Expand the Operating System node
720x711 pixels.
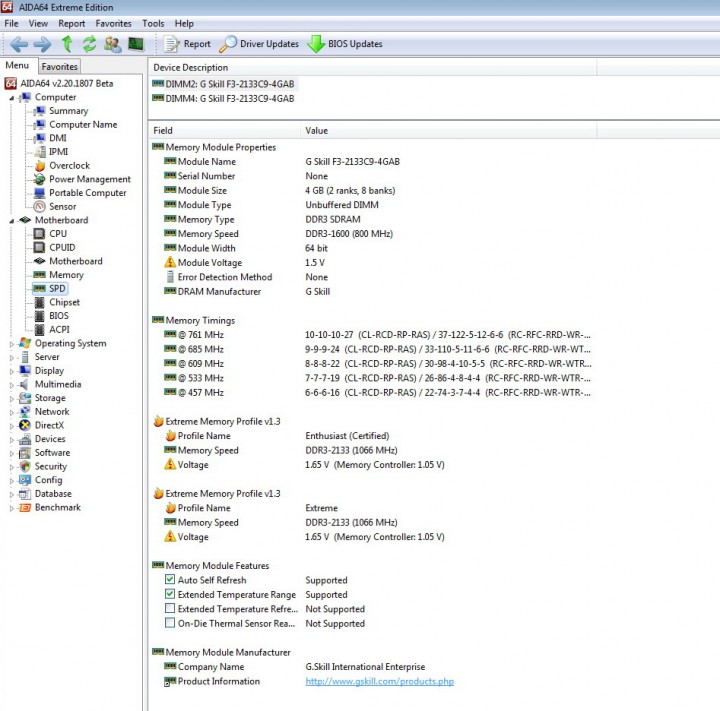12,344
